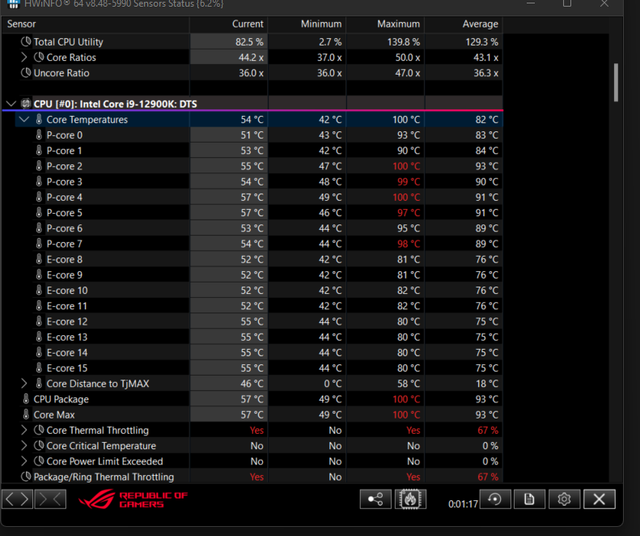Click P-core 5 maximum value 97 °C
This screenshot has height=536, width=640.
point(408,213)
